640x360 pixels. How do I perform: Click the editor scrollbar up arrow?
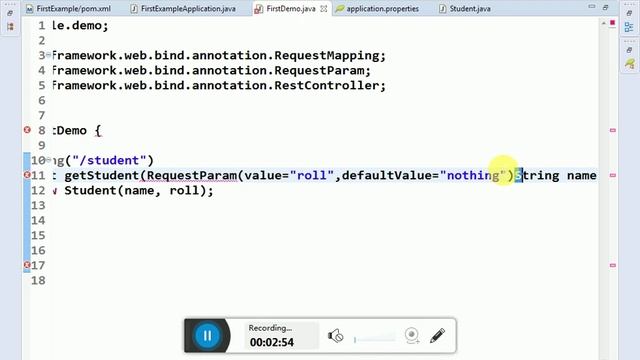(604, 23)
